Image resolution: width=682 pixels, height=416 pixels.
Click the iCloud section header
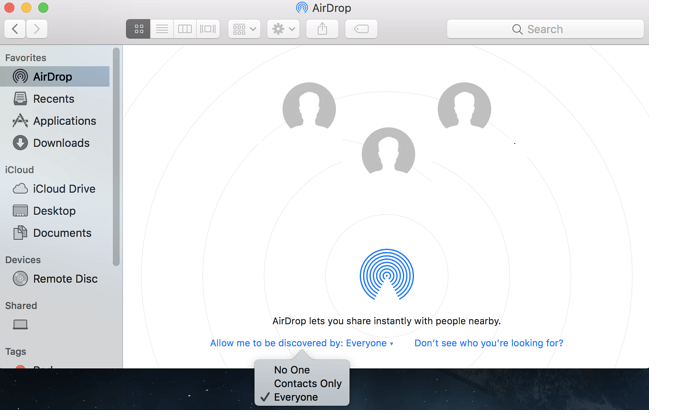tap(19, 170)
